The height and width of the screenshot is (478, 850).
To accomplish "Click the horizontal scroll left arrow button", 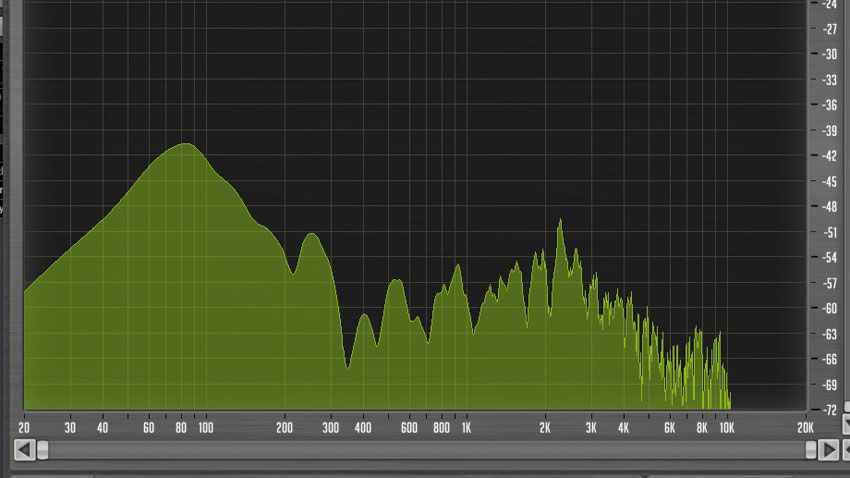I will click(24, 450).
